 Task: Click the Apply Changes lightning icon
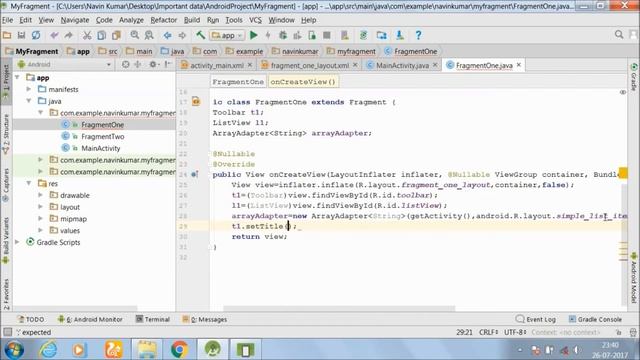(x=268, y=36)
